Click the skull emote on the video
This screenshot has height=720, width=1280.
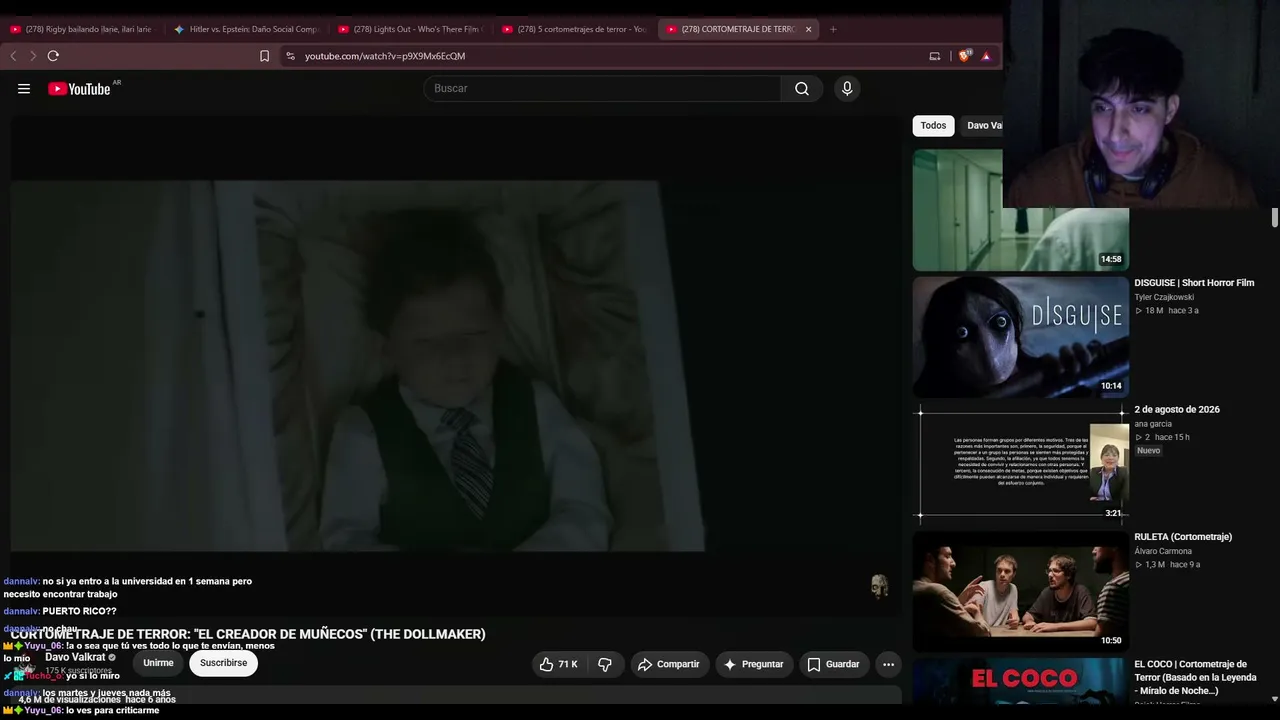[x=879, y=586]
